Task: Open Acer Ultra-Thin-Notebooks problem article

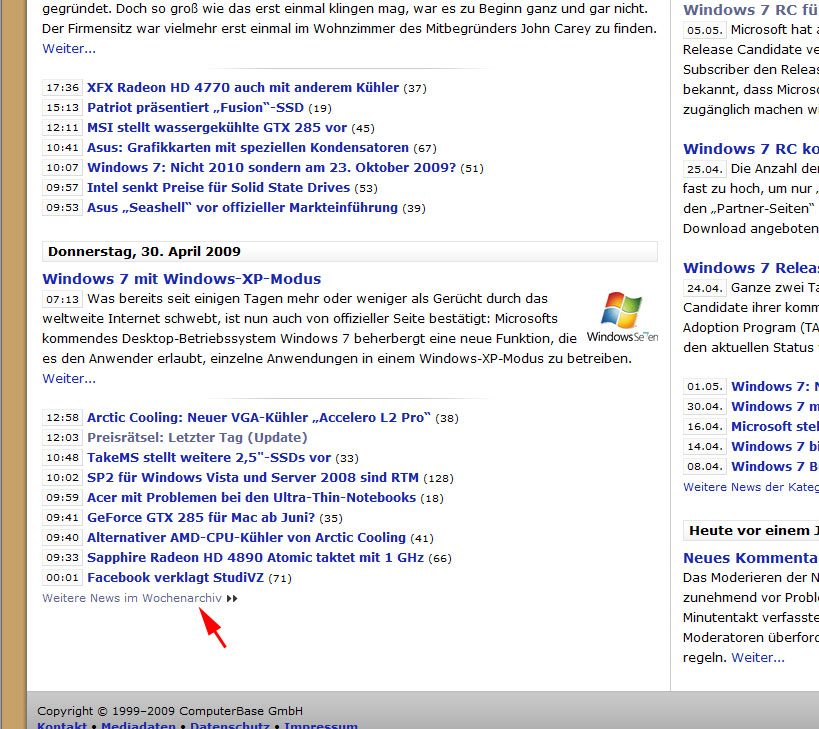Action: coord(251,498)
